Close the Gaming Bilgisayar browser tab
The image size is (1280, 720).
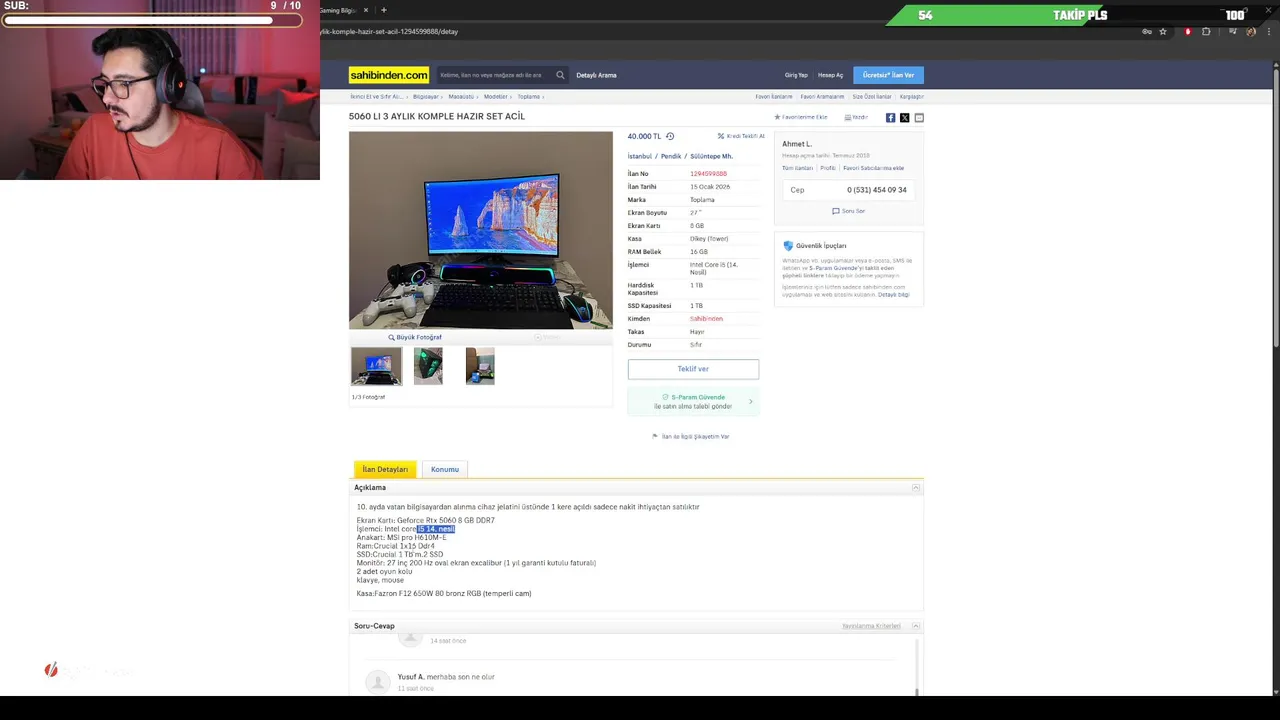click(x=366, y=10)
